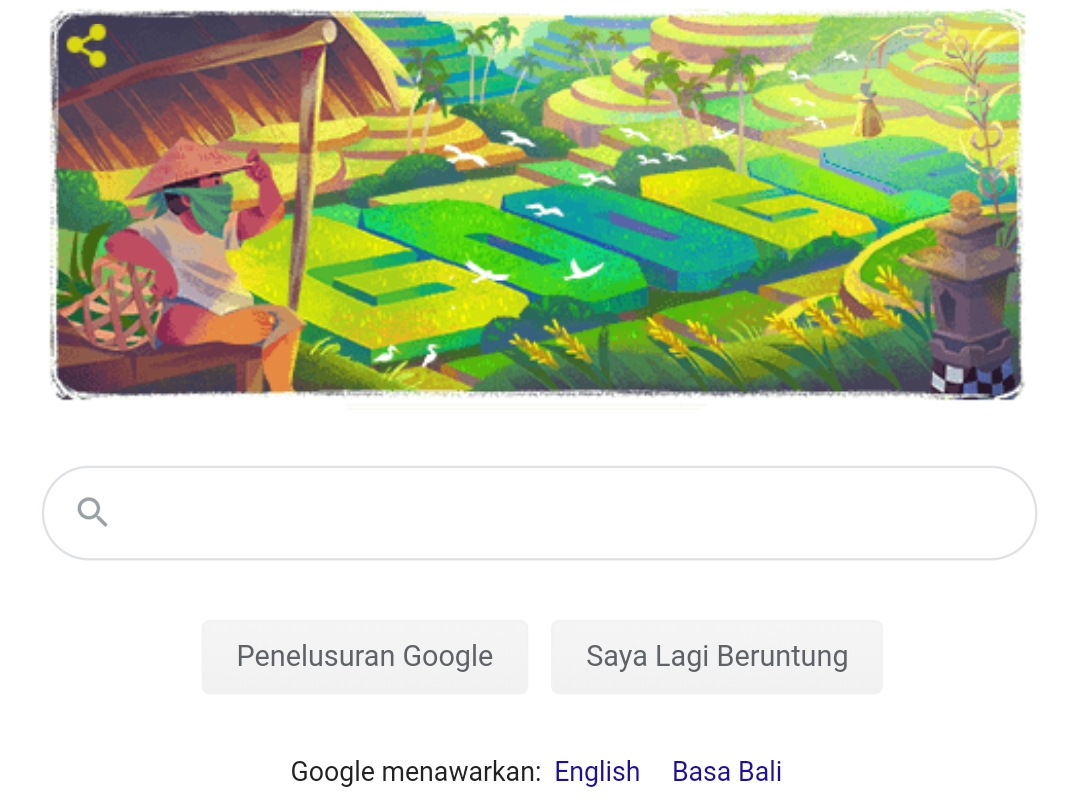Click the thatched hut roof in doodle
The height and width of the screenshot is (809, 1080).
tap(220, 90)
